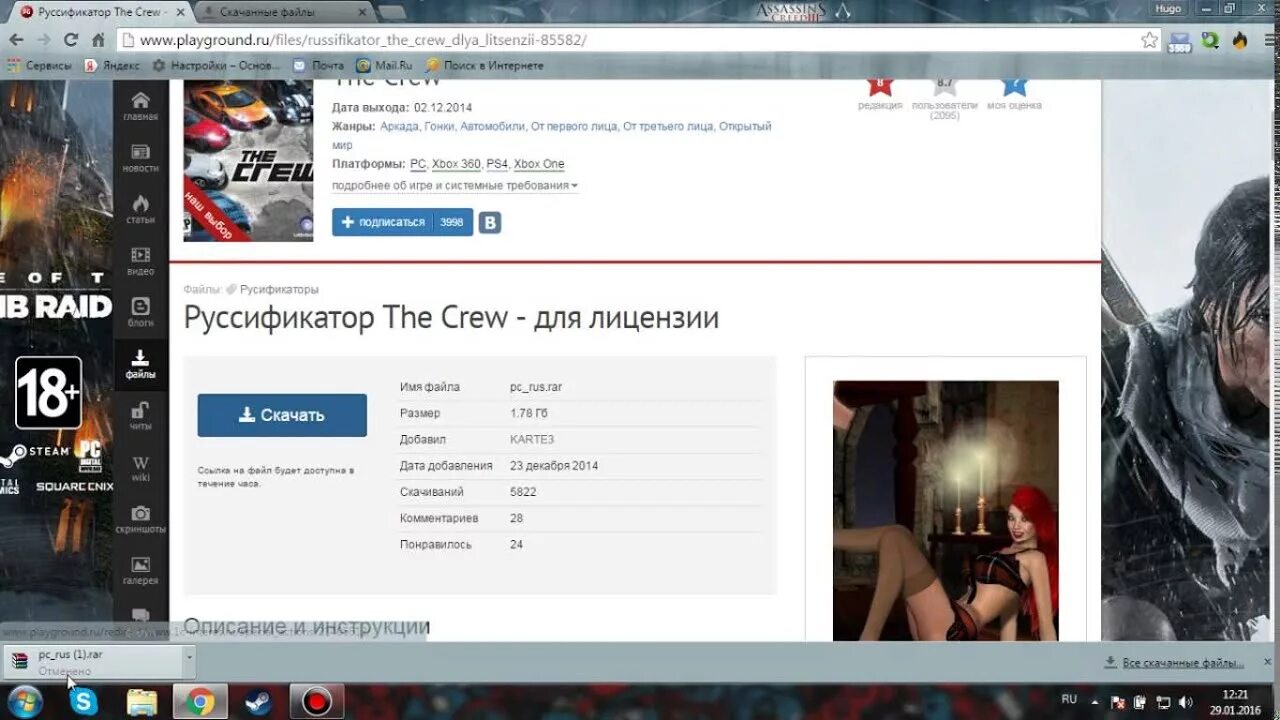
Task: Open the галерея sidebar section
Action: pyautogui.click(x=140, y=571)
